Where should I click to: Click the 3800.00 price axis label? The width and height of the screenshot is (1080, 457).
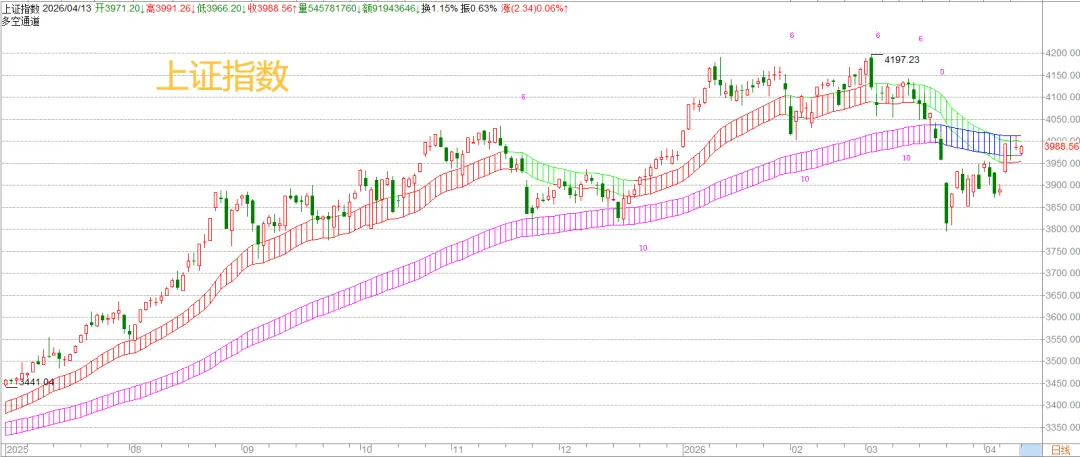1061,229
